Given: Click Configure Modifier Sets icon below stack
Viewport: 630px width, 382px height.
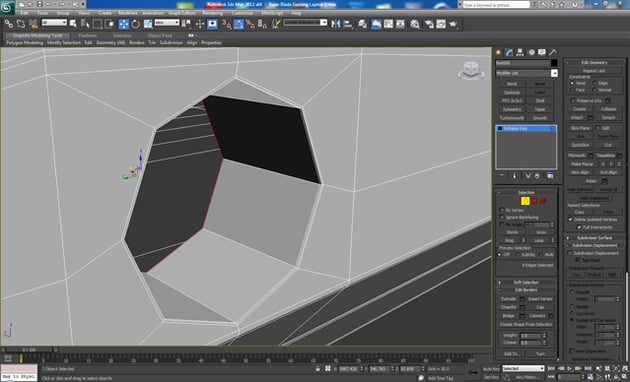Looking at the screenshot, I should pyautogui.click(x=550, y=176).
